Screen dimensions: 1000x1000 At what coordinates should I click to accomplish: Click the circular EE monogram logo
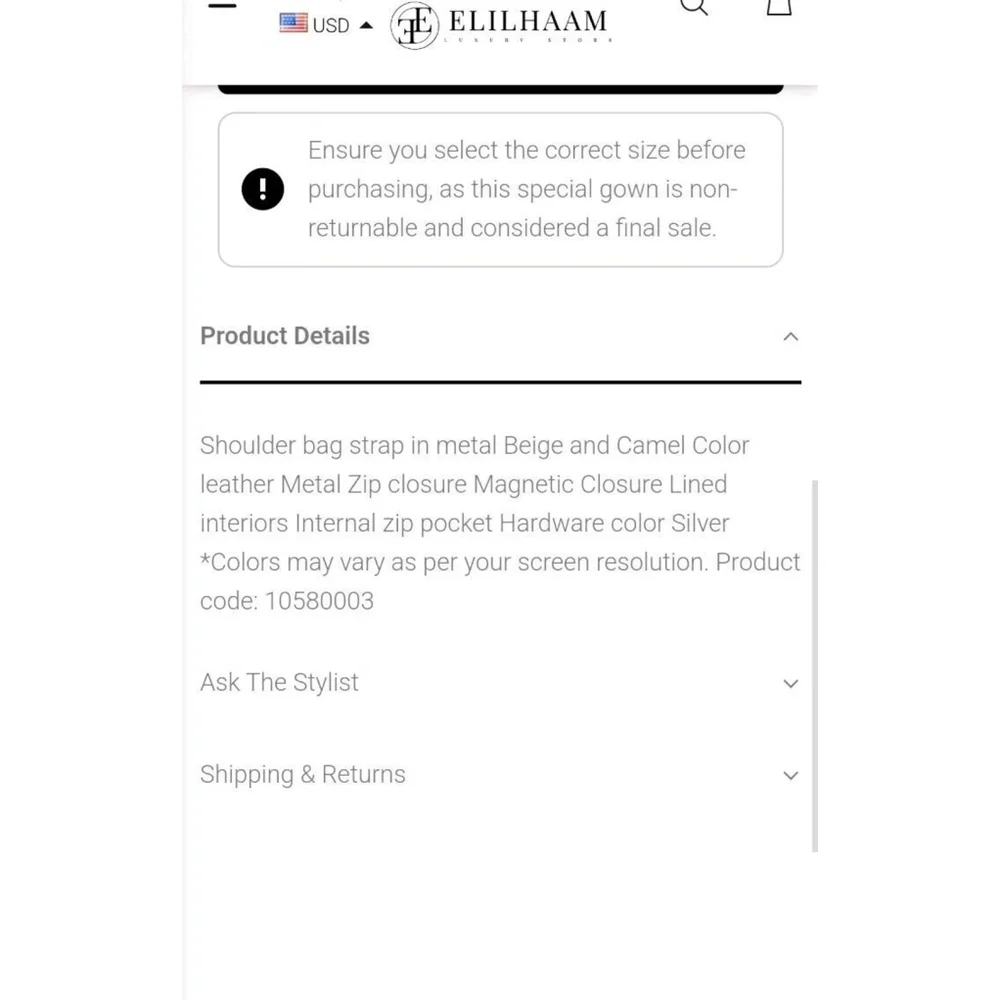click(x=415, y=26)
